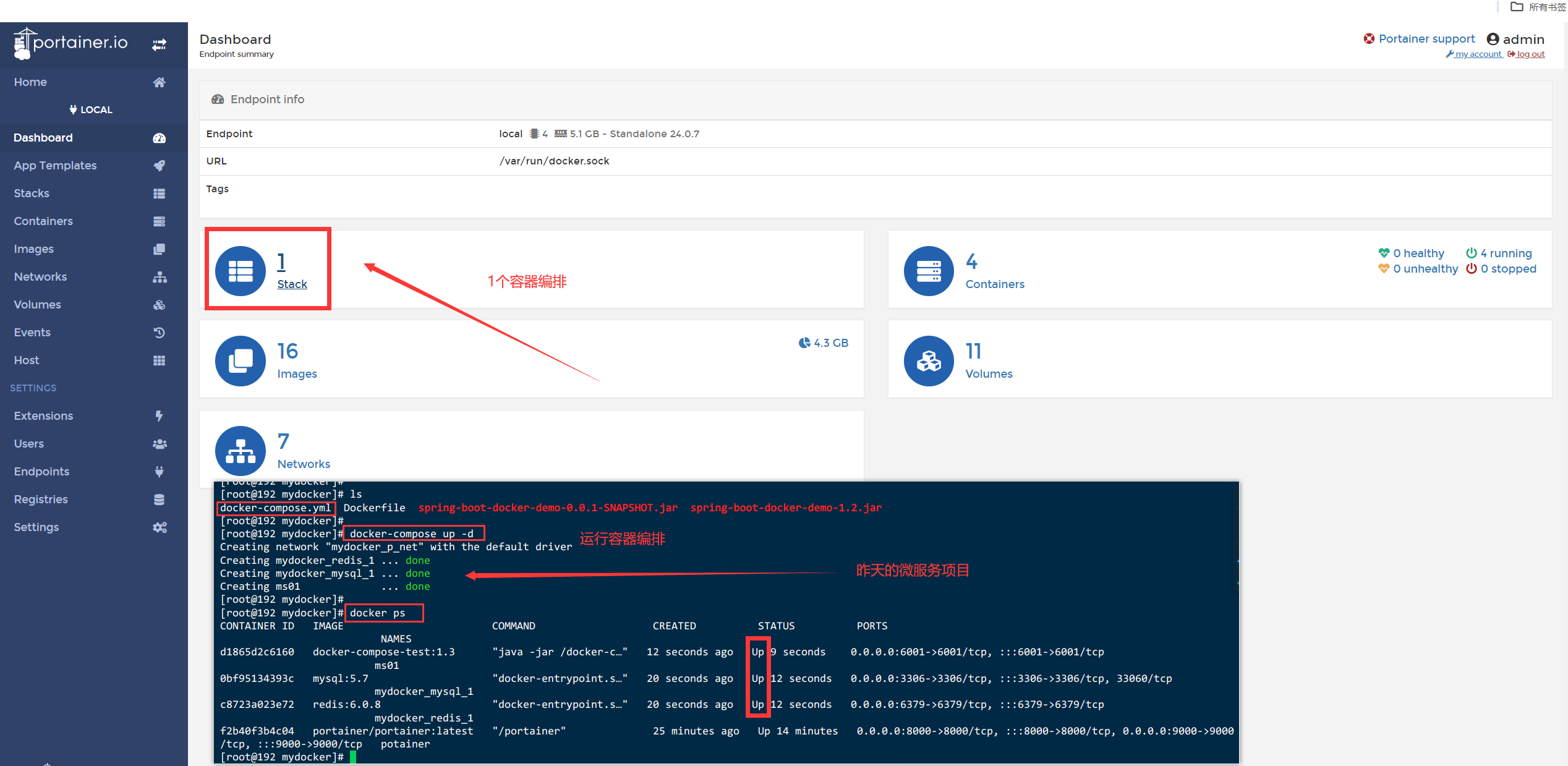The height and width of the screenshot is (766, 1568).
Task: Click the /var/run/docker.sock URL value
Action: tap(554, 161)
